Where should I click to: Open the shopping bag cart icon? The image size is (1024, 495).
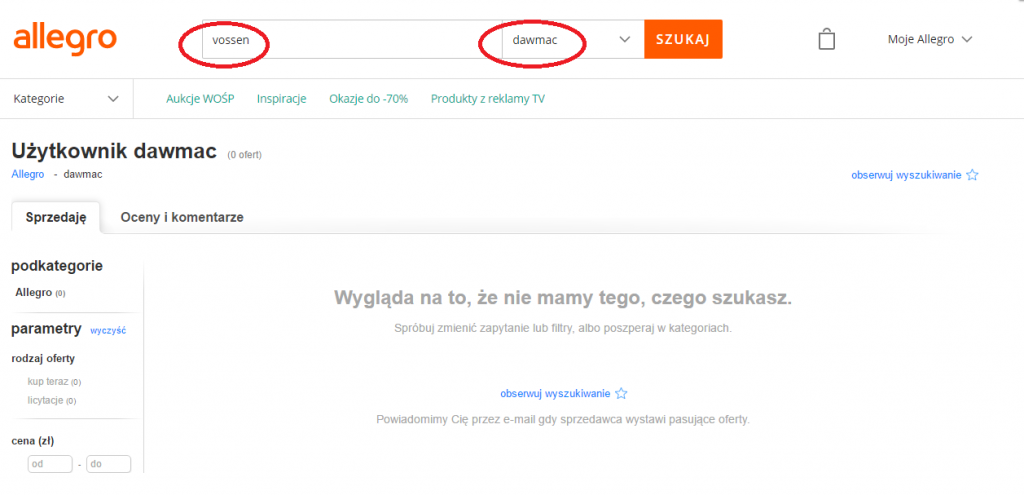point(827,39)
